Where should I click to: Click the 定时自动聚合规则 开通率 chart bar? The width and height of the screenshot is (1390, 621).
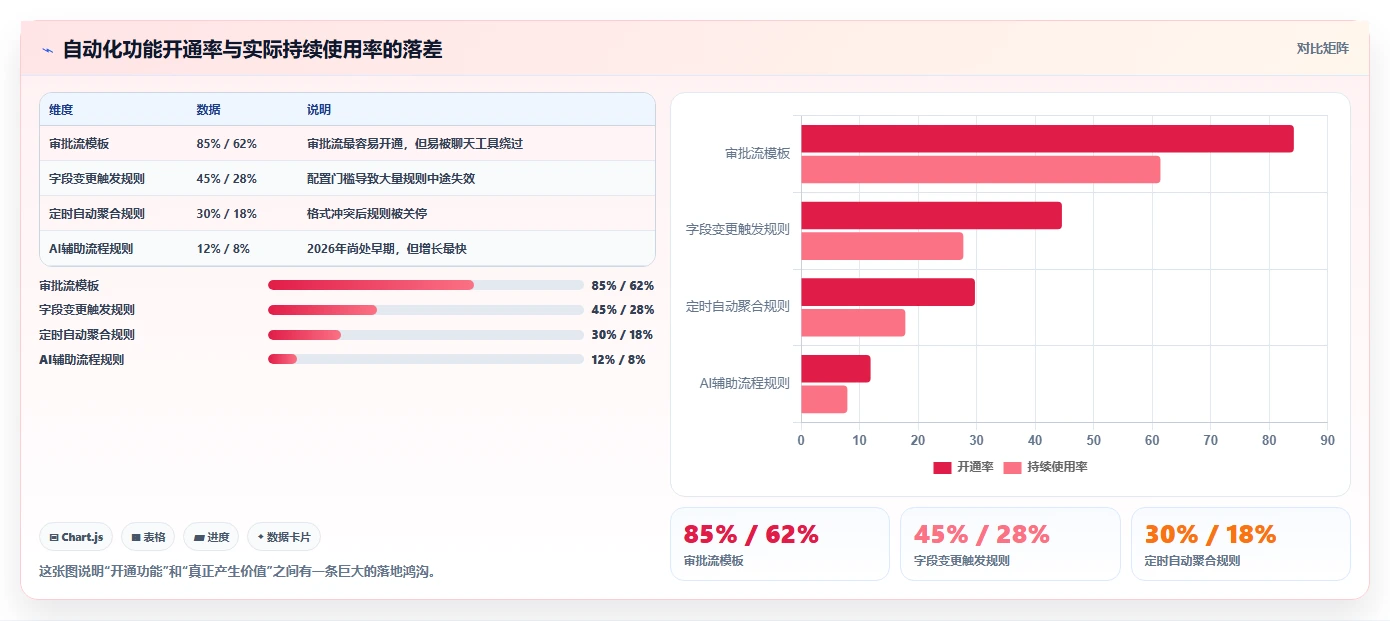point(888,292)
